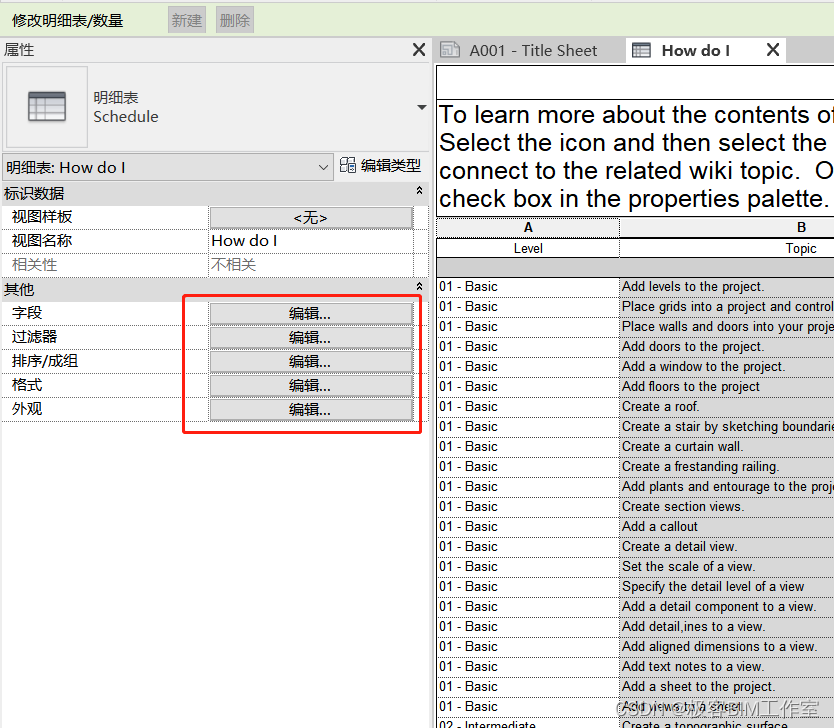Open 过滤器 filter edit dialog
This screenshot has width=834, height=728.
point(311,338)
